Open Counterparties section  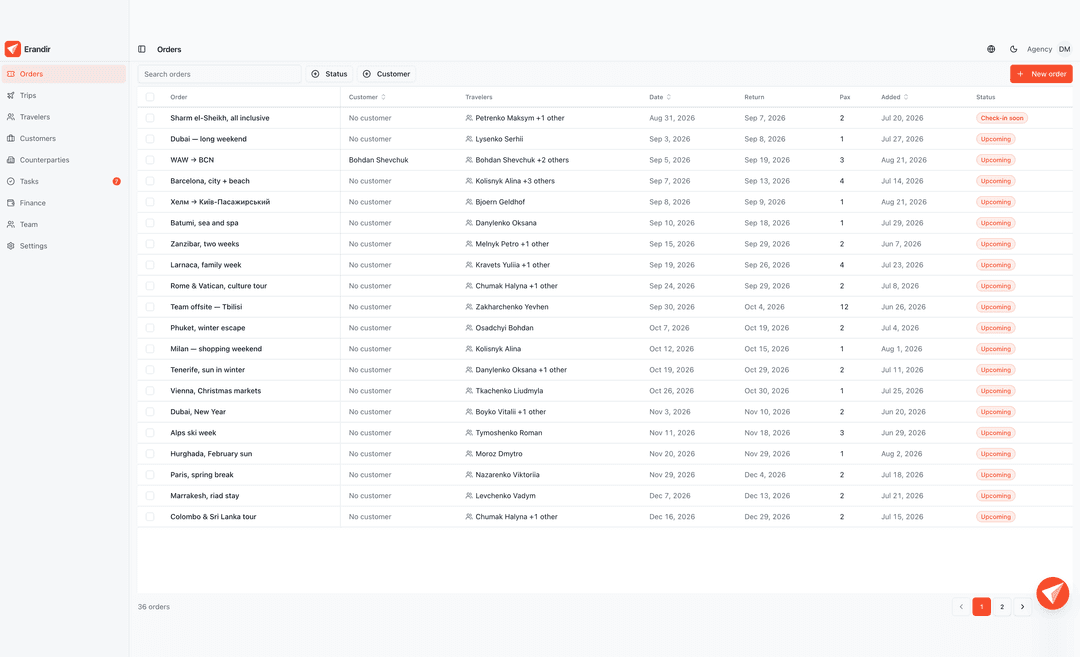click(x=63, y=160)
